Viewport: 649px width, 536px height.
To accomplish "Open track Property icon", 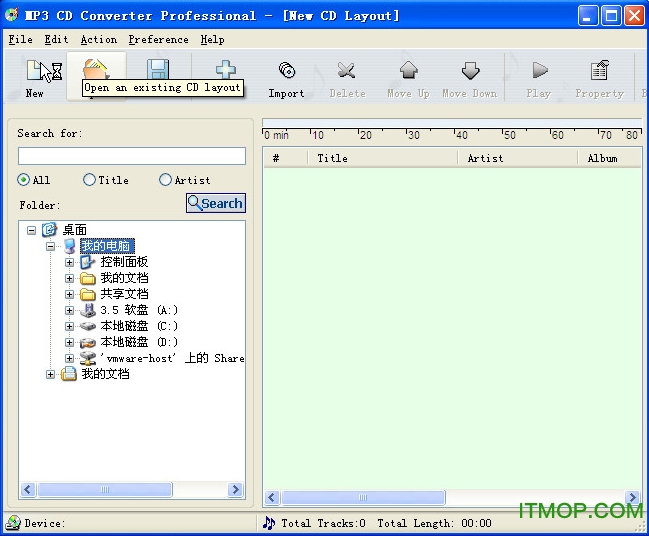I will pos(600,70).
